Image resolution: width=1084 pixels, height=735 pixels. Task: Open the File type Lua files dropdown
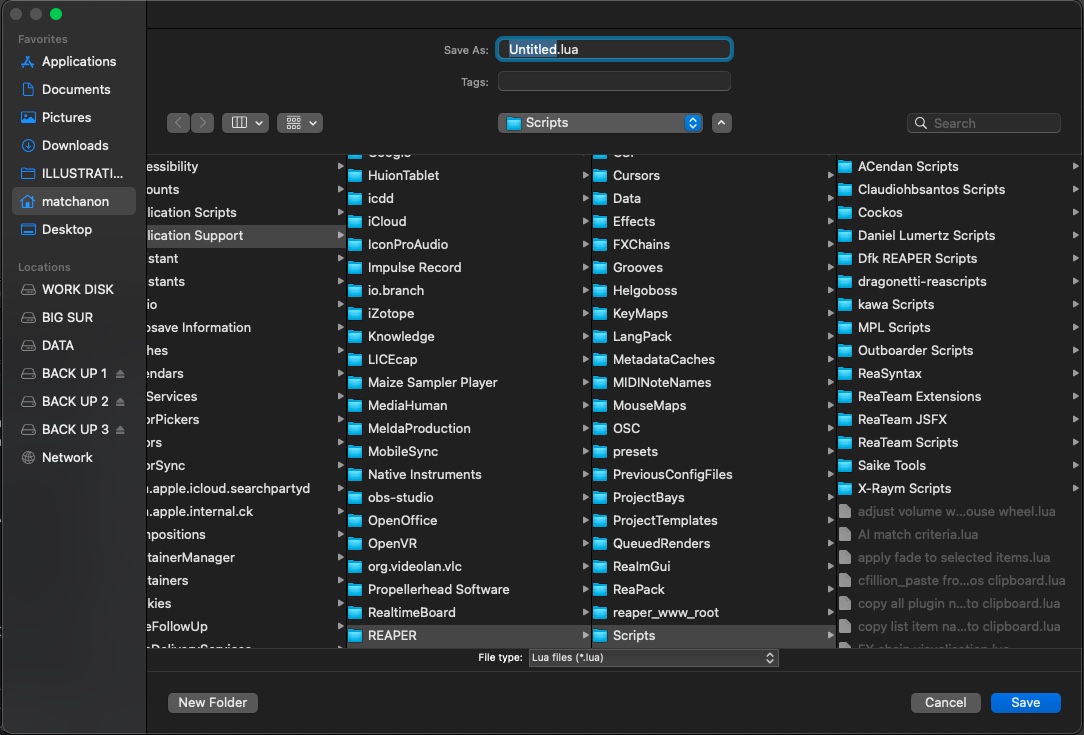click(x=653, y=658)
